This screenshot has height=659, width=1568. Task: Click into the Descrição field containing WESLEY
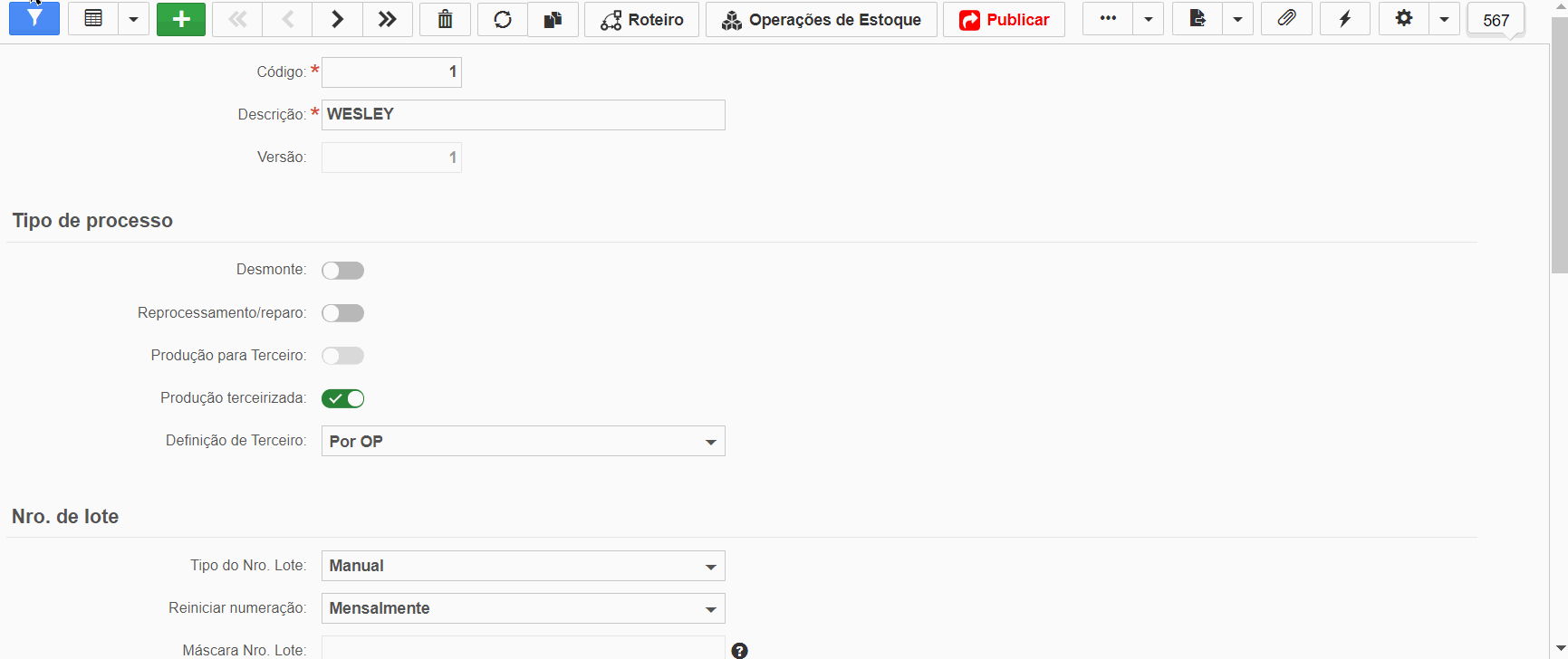click(524, 114)
